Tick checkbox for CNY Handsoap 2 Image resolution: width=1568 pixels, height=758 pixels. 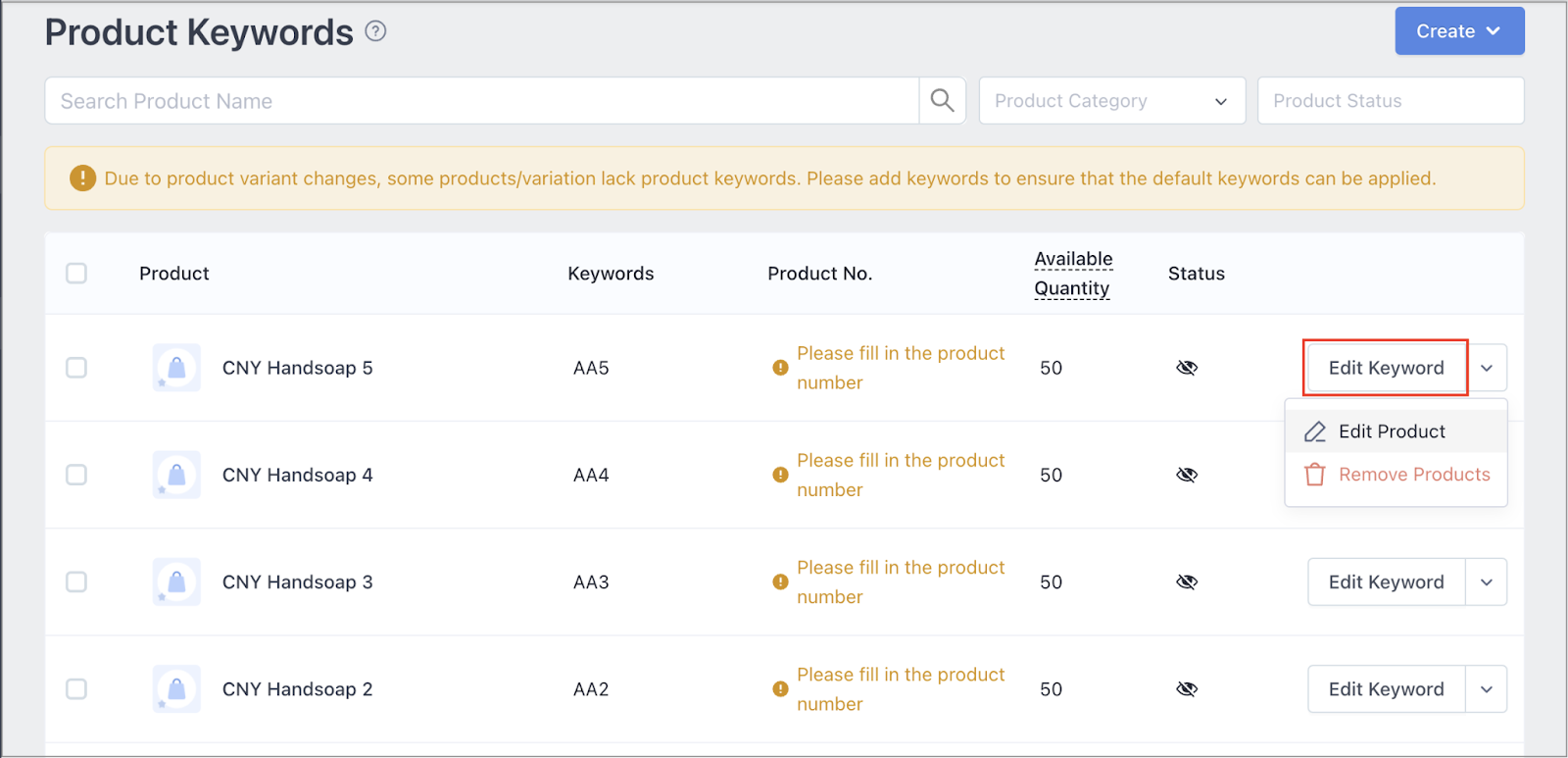tap(76, 688)
